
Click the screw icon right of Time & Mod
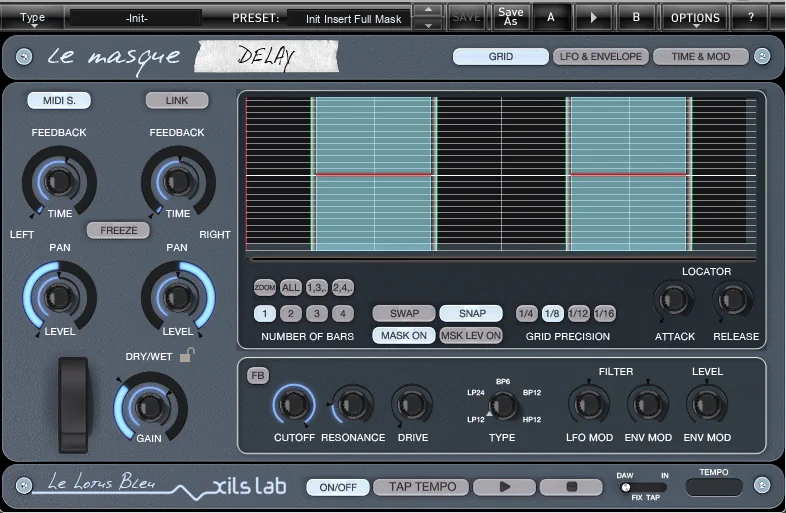point(762,56)
